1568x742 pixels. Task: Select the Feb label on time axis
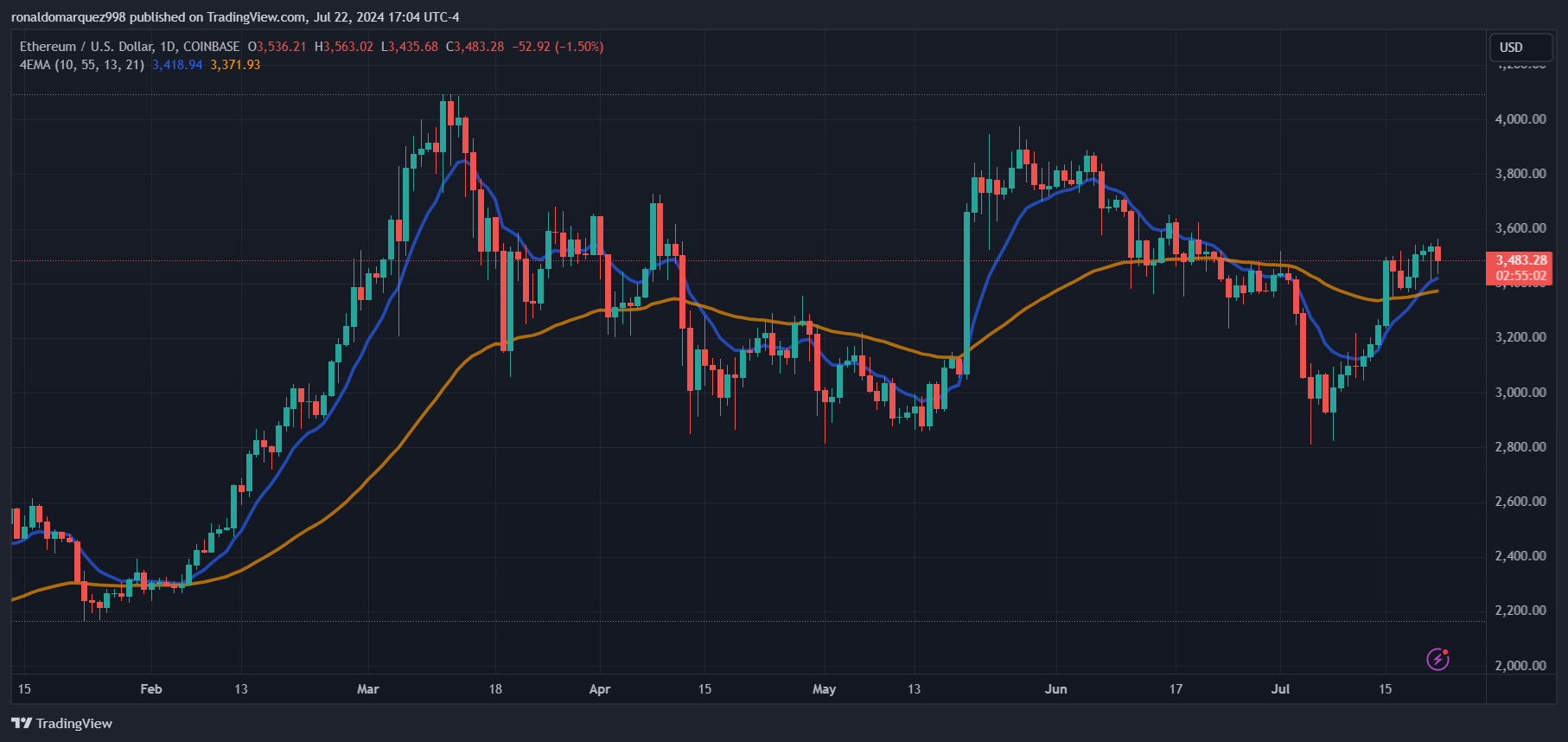coord(151,689)
